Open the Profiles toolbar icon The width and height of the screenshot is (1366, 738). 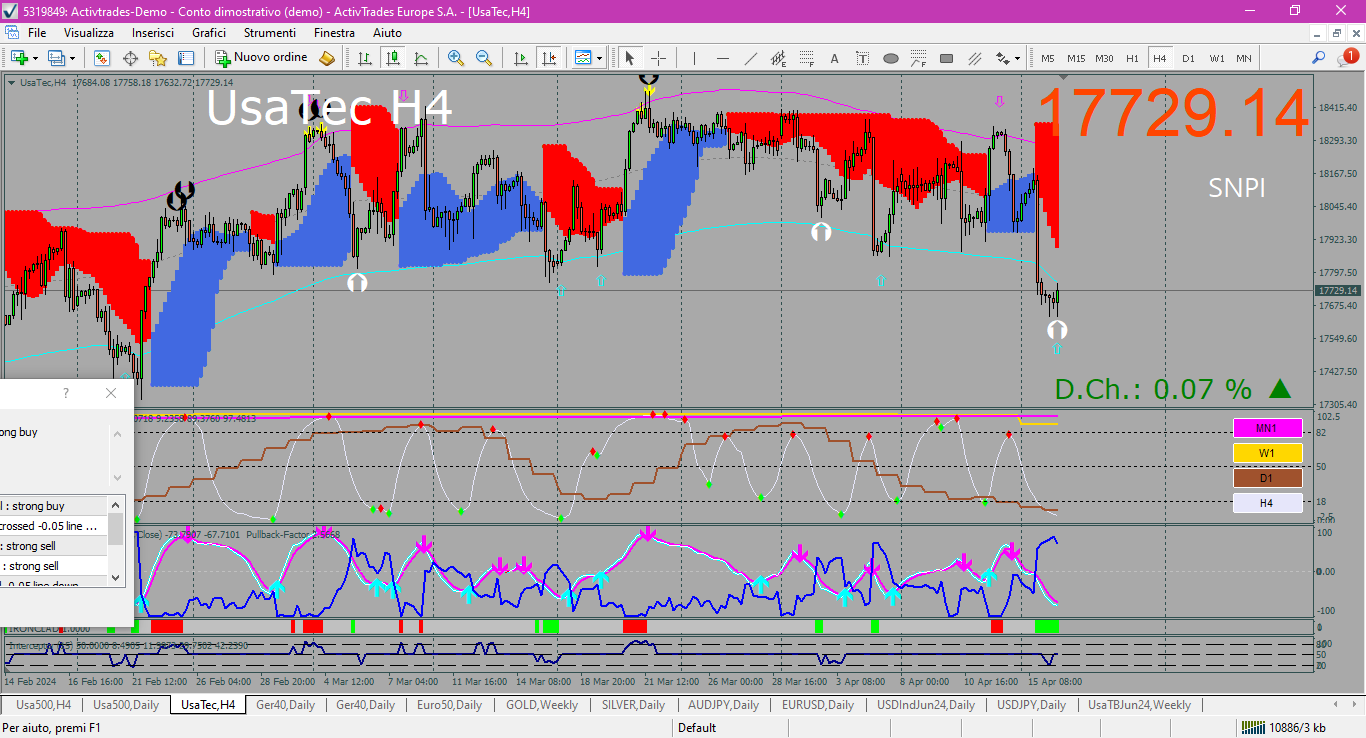55,58
